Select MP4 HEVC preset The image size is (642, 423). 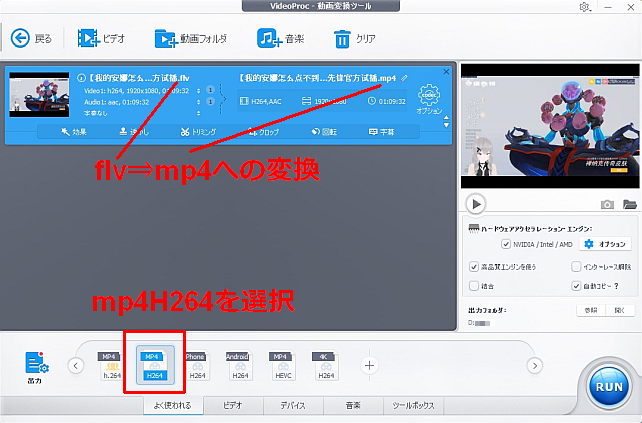283,366
